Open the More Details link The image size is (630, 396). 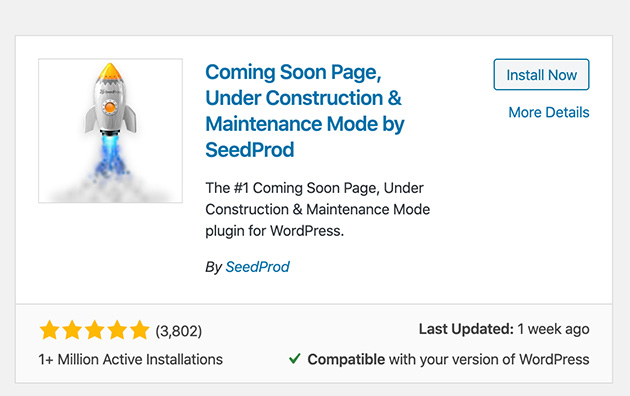pos(549,112)
